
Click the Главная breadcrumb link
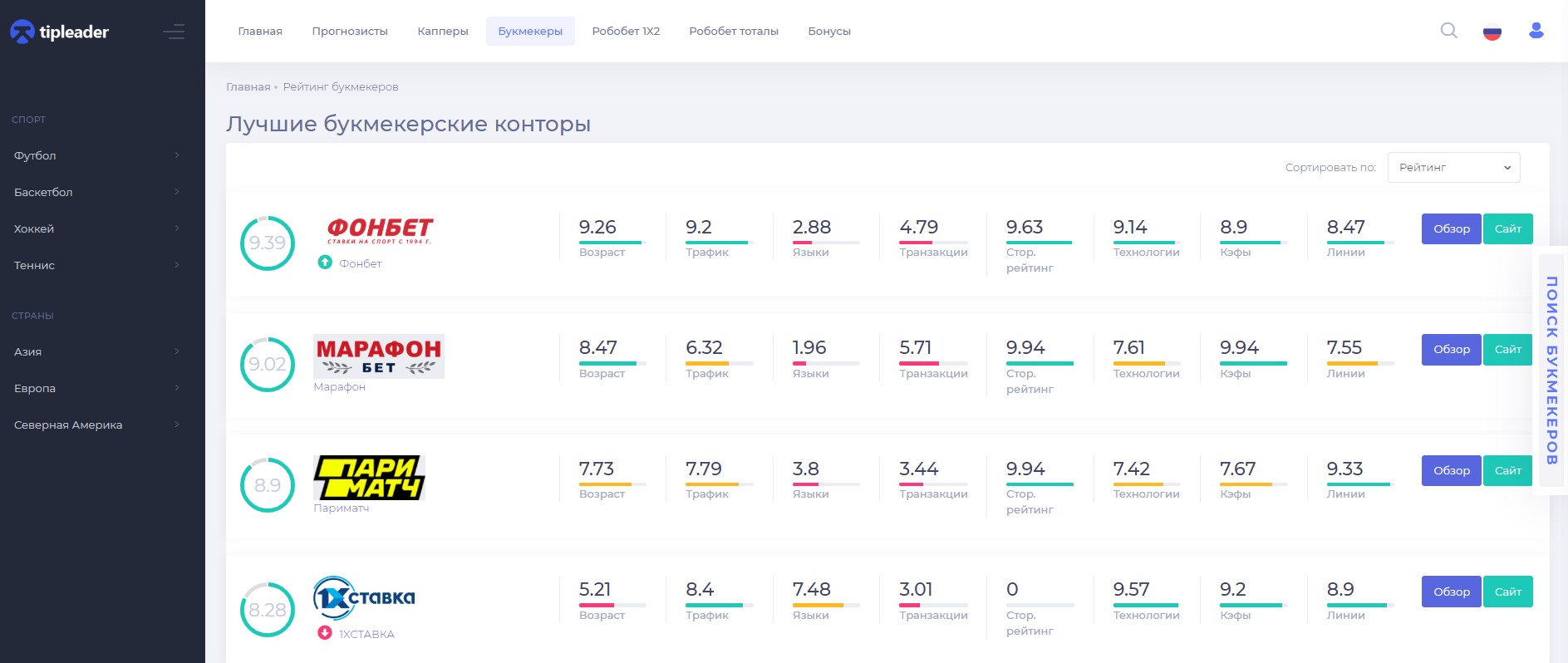coord(248,86)
